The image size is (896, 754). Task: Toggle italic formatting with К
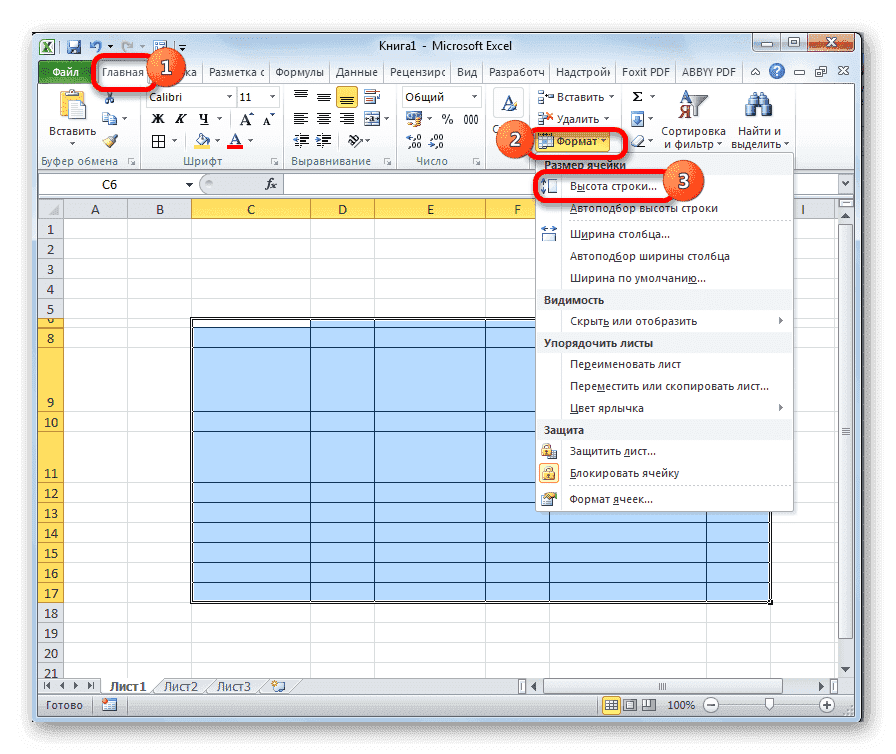(x=180, y=117)
